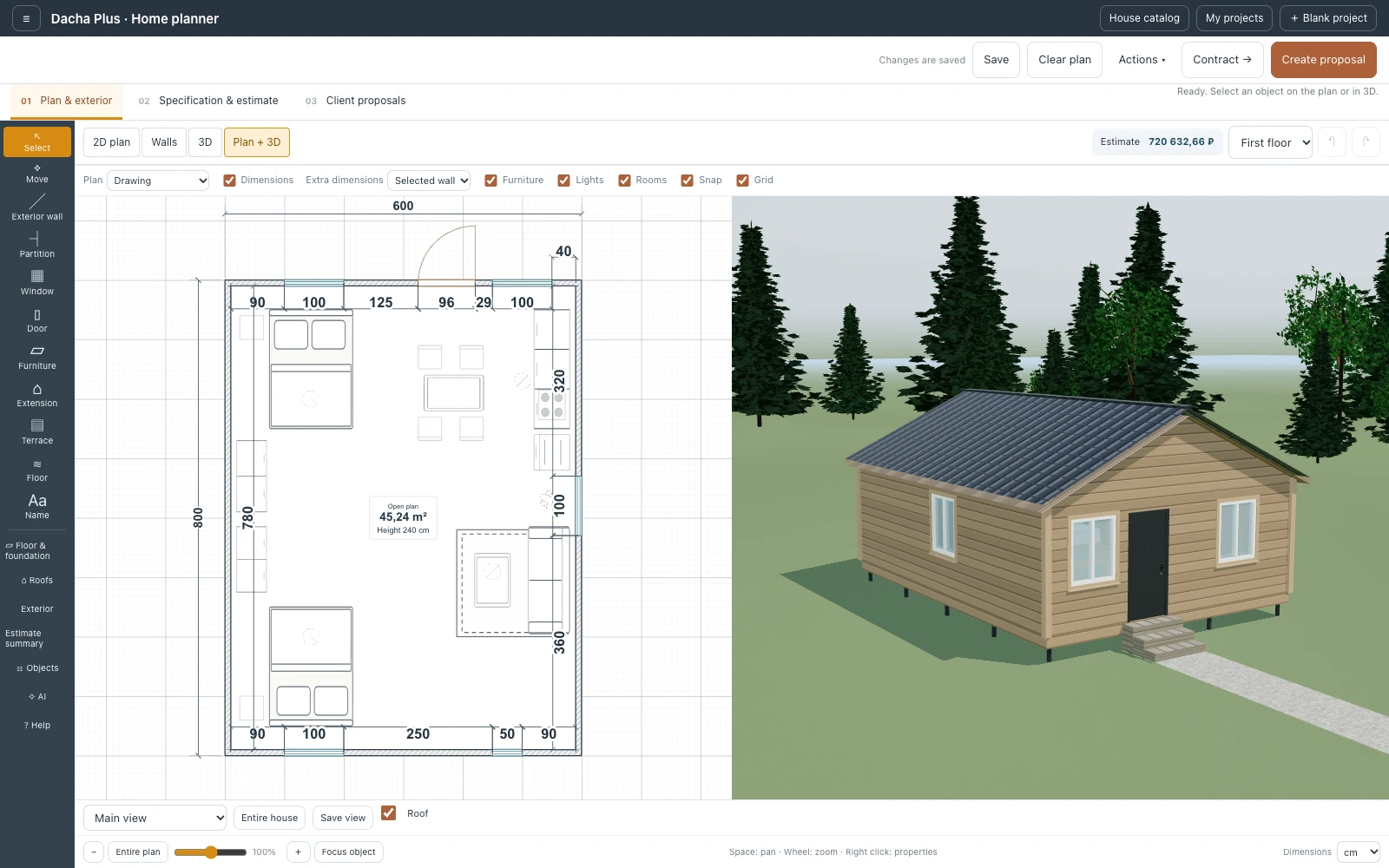
Task: Adjust the zoom slider
Action: (210, 852)
